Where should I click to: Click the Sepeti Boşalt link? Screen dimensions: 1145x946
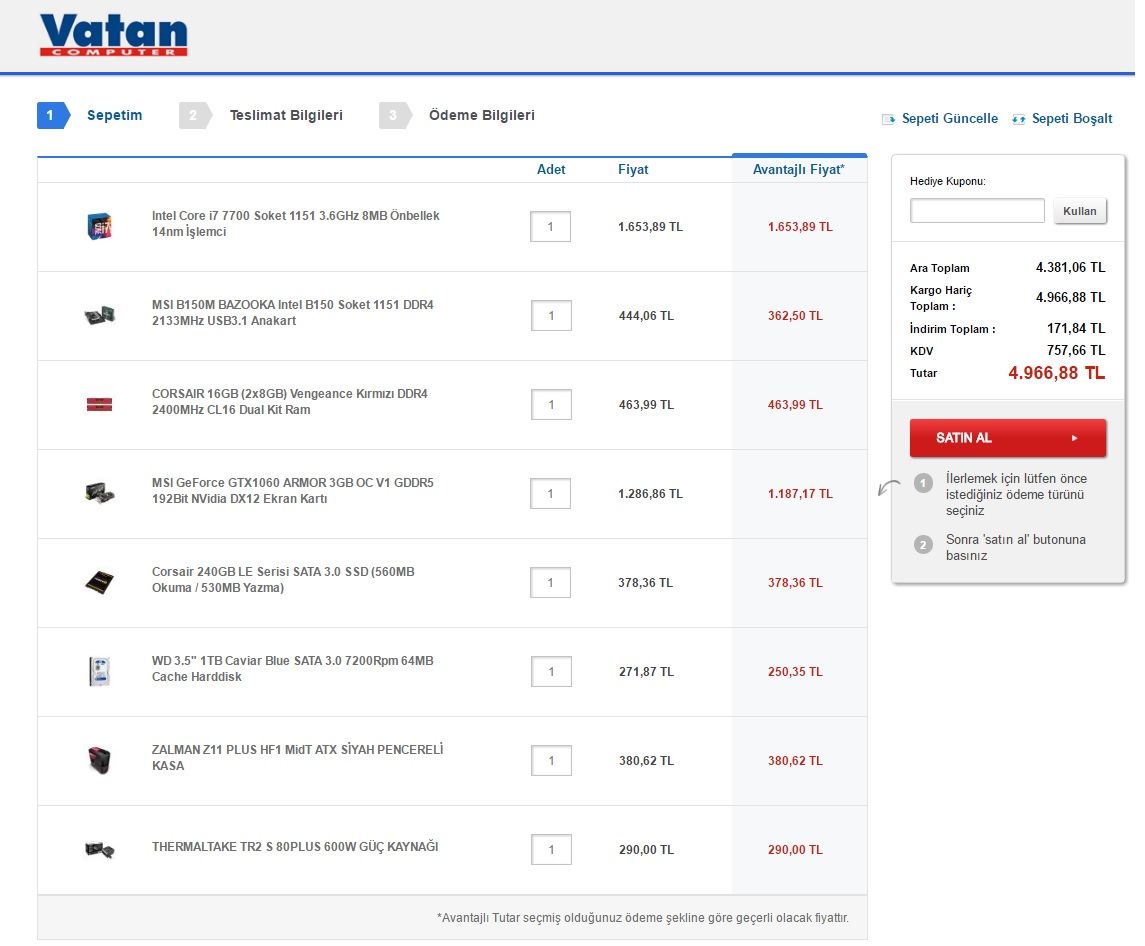coord(1071,118)
